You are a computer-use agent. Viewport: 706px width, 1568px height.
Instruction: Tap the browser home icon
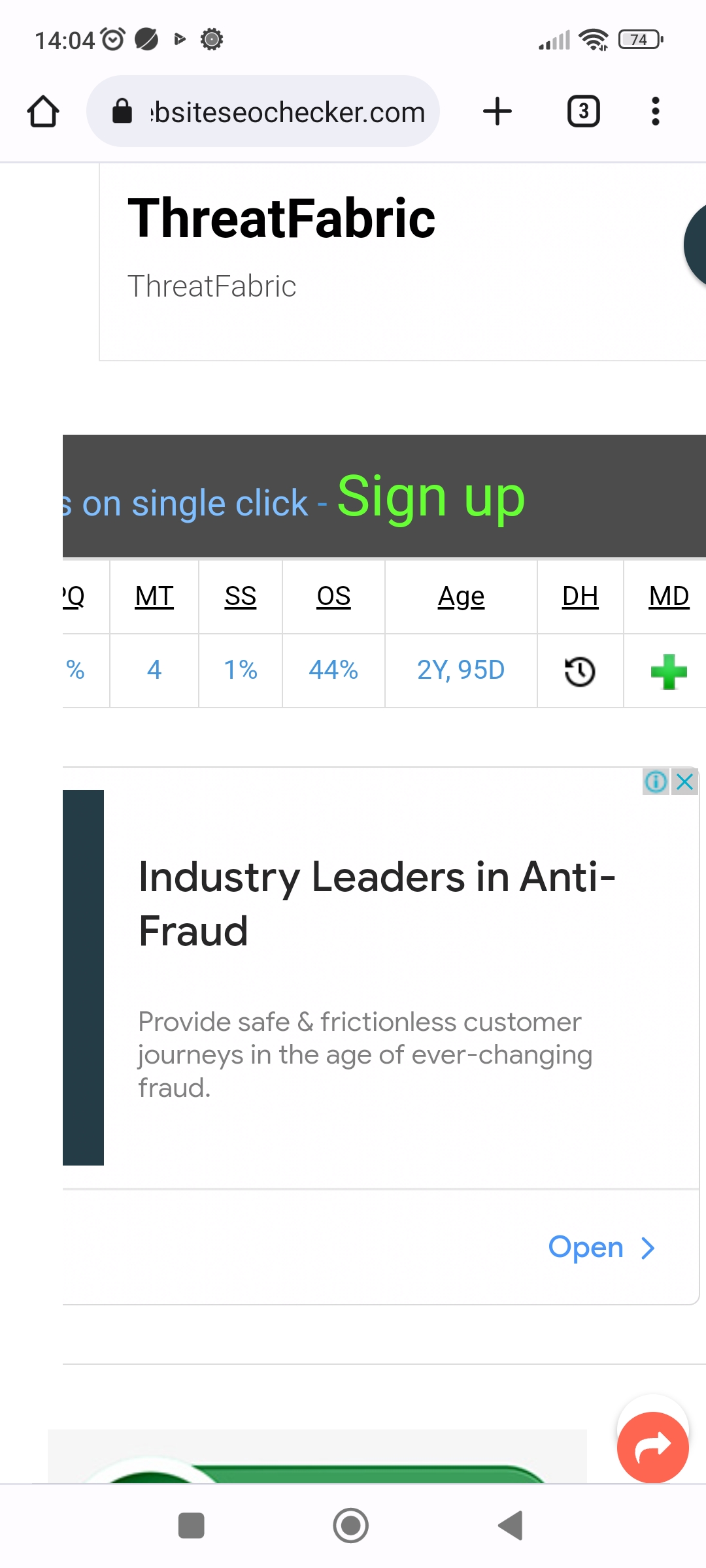[43, 111]
